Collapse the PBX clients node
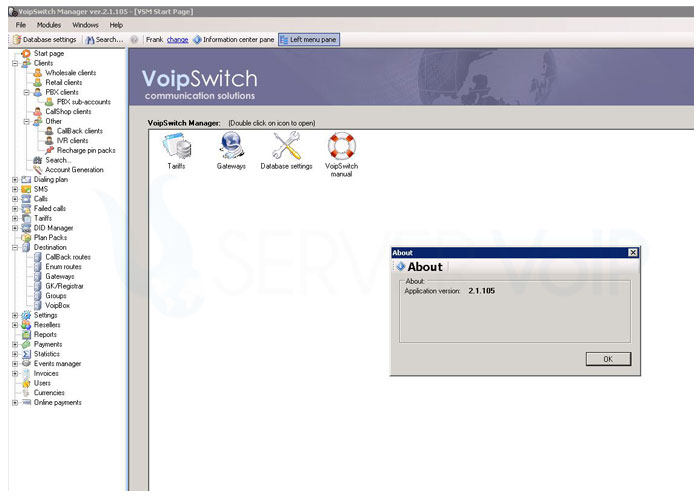Viewport: 700px width, 500px height. (x=26, y=92)
